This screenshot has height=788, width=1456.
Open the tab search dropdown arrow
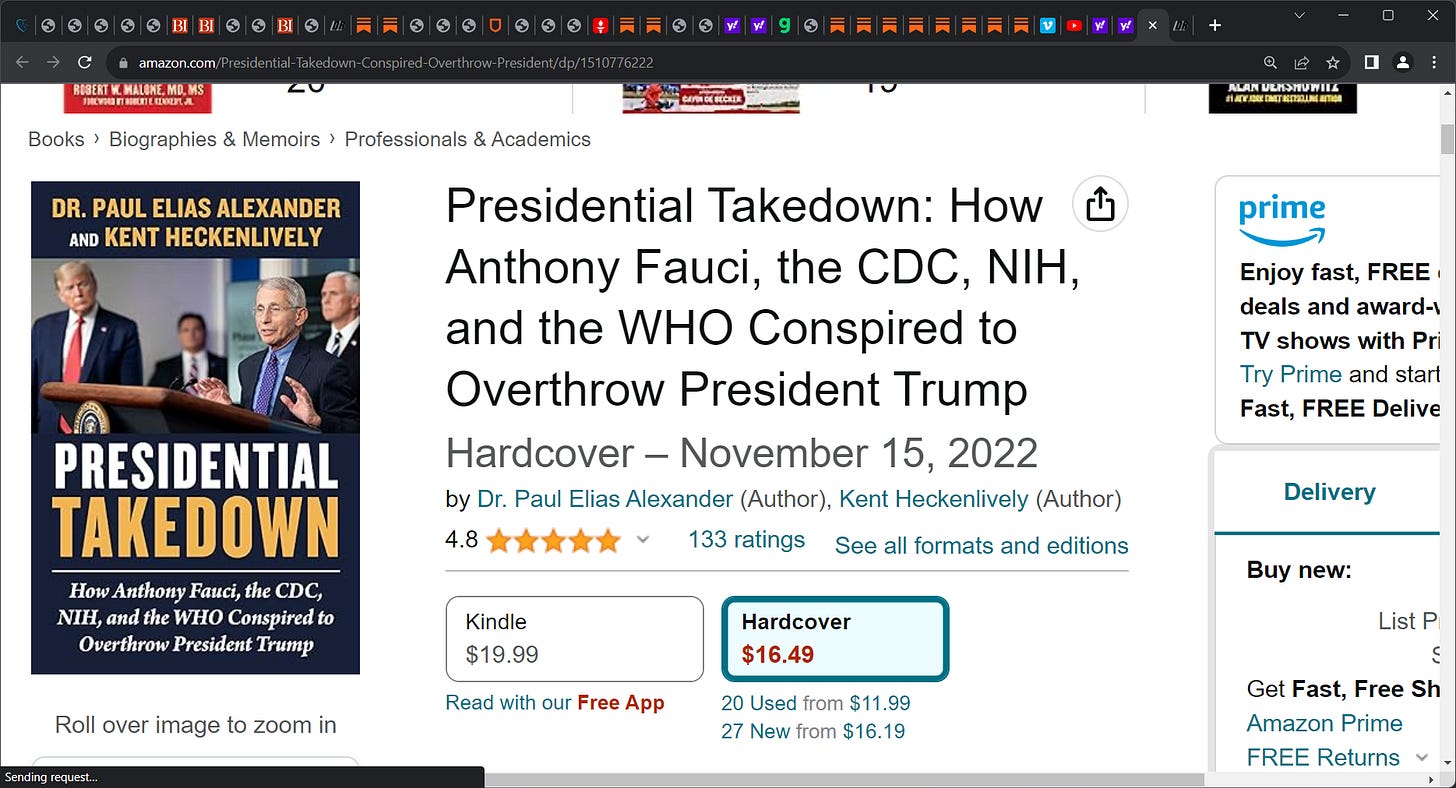1300,15
